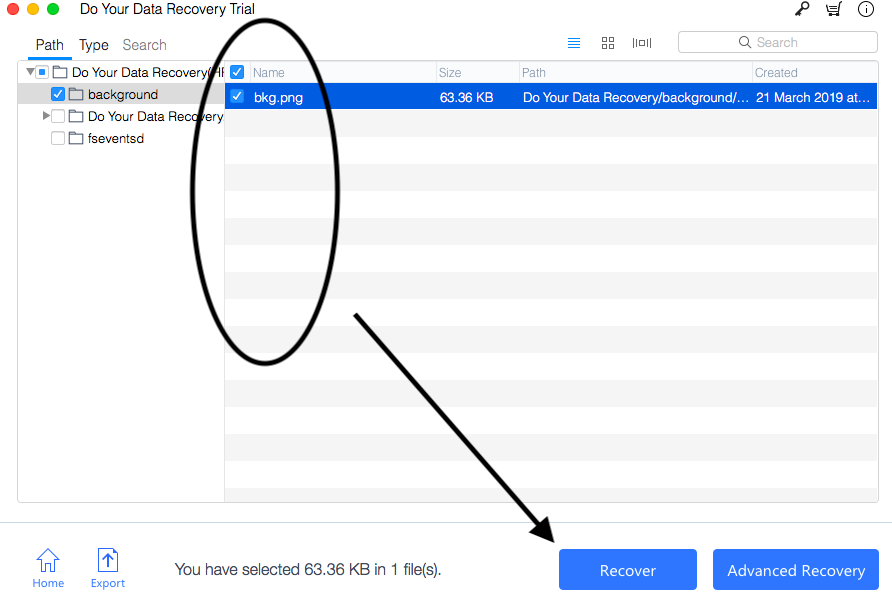Select the fseventsd folder icon
The image size is (892, 611).
pyautogui.click(x=76, y=138)
